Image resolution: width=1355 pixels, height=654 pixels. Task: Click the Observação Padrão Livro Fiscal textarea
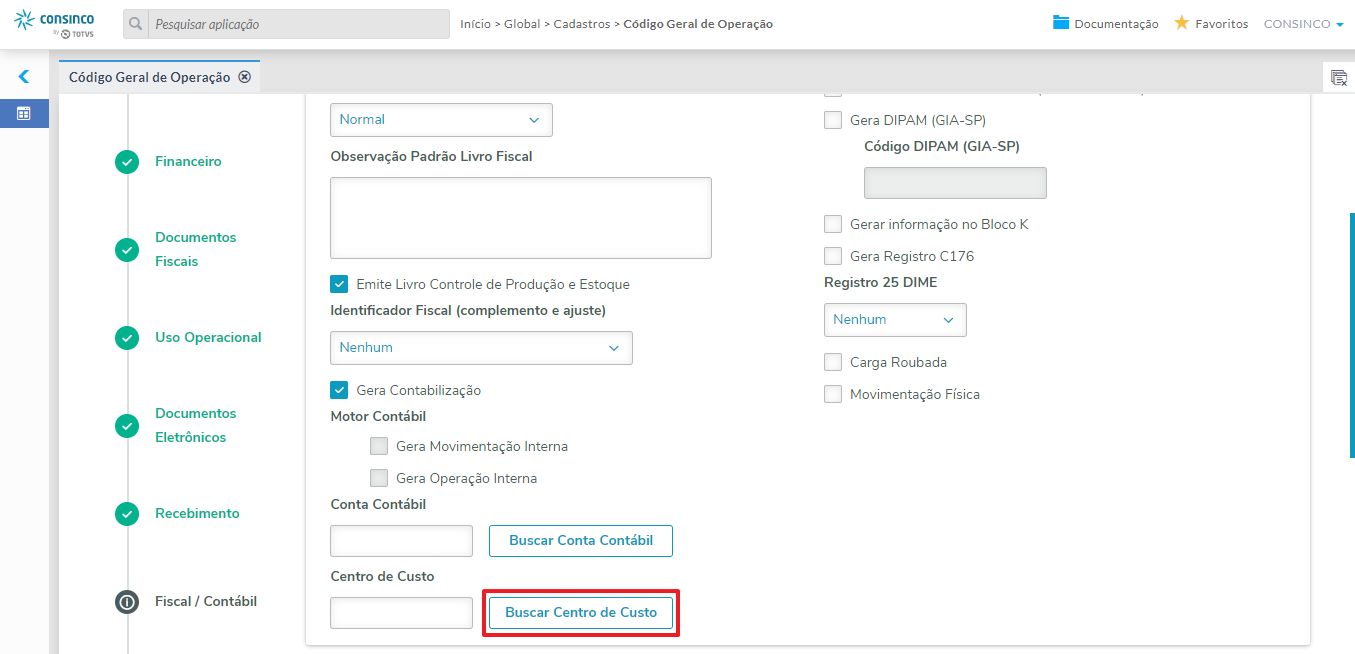[x=520, y=218]
